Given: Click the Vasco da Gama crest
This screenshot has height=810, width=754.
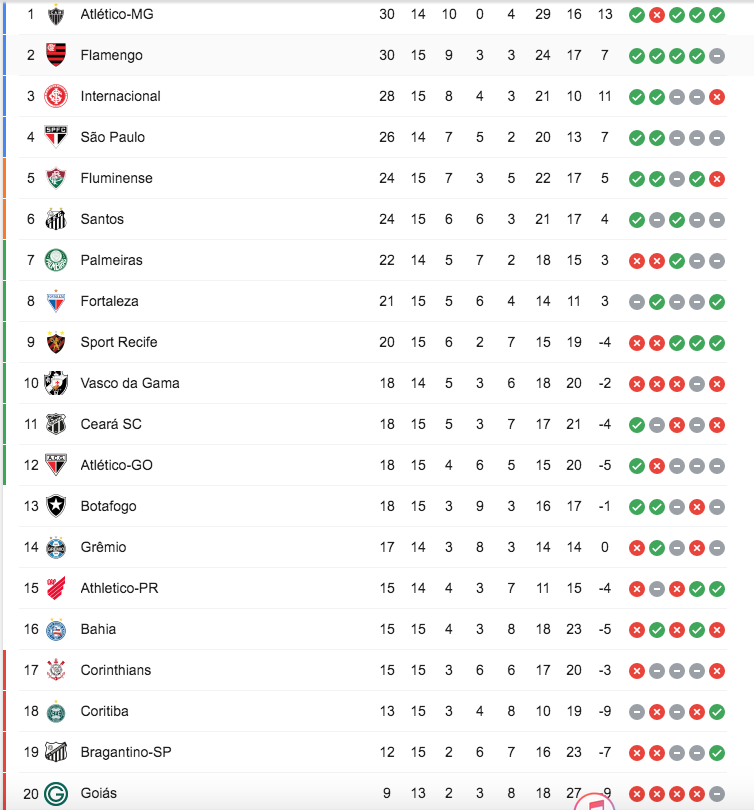Looking at the screenshot, I should click(x=56, y=383).
